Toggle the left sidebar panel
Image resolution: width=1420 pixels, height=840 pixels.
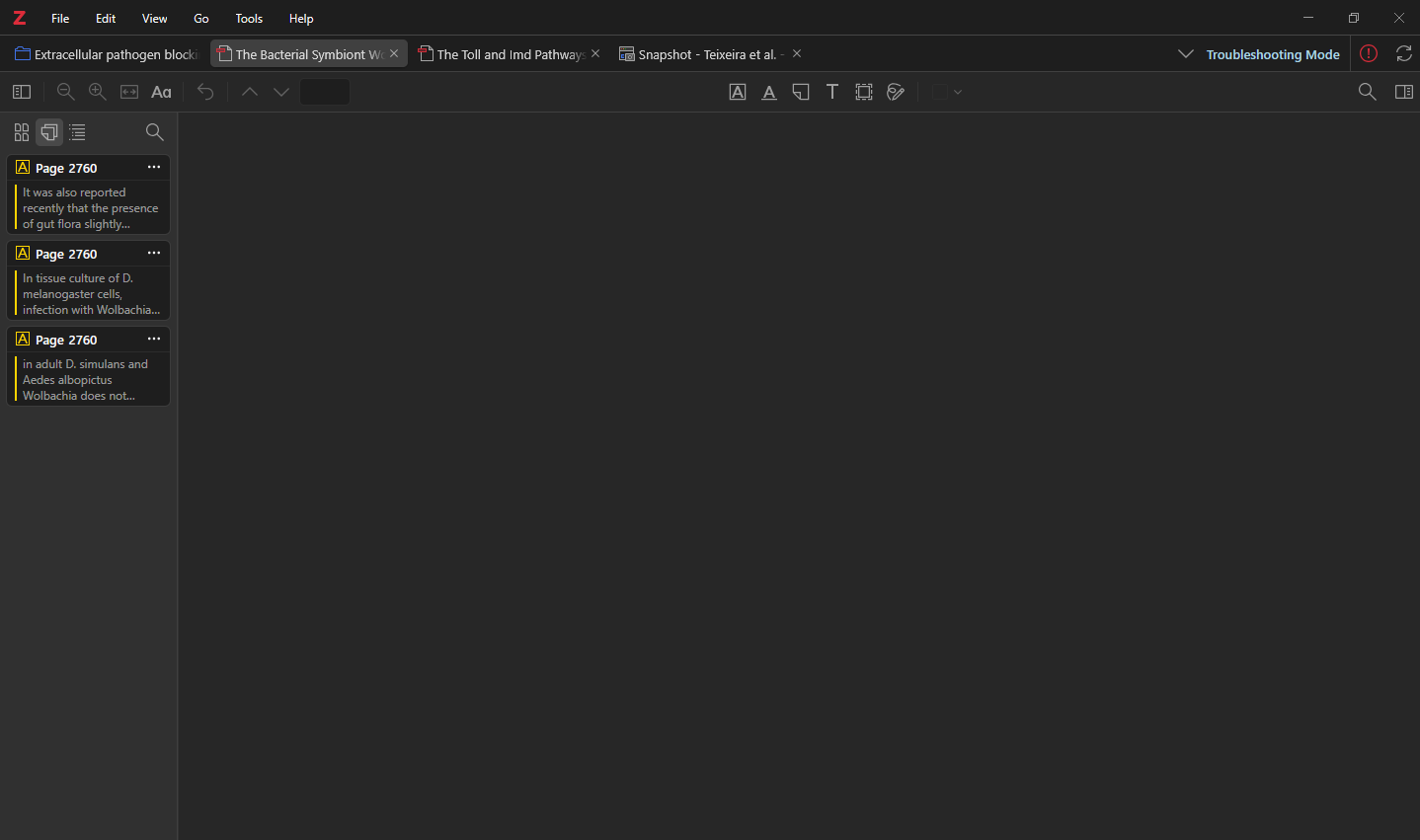click(x=22, y=92)
